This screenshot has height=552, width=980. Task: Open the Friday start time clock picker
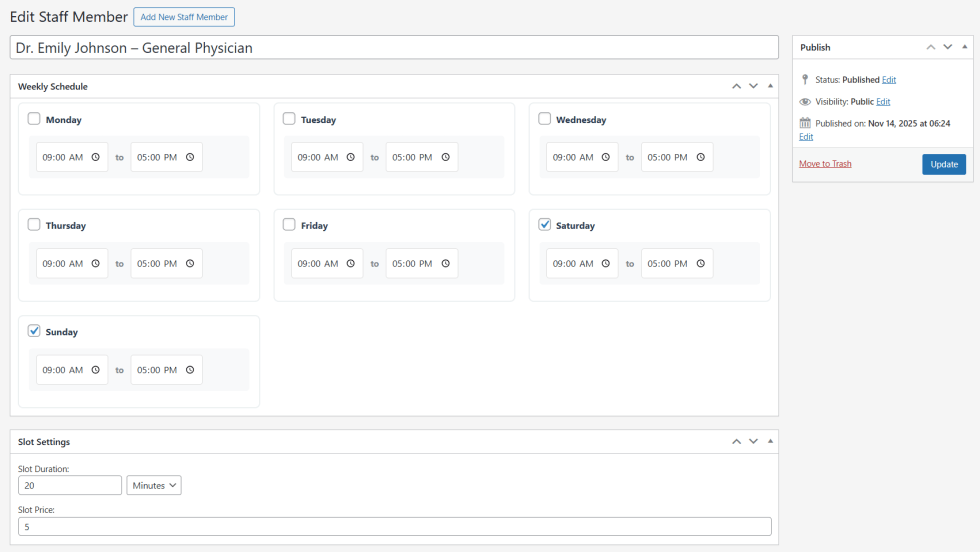click(x=351, y=264)
